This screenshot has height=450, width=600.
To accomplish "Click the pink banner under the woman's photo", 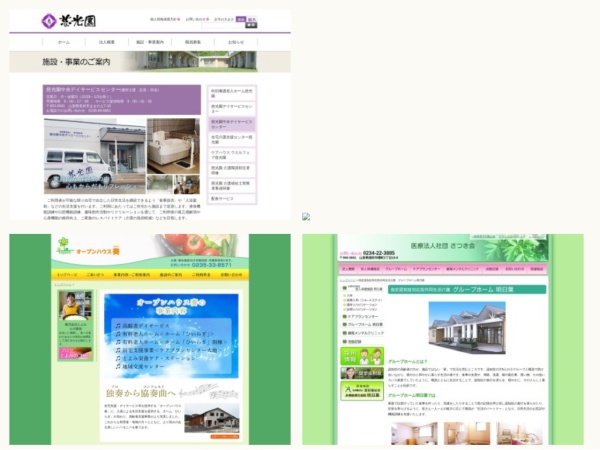I will coord(75,353).
